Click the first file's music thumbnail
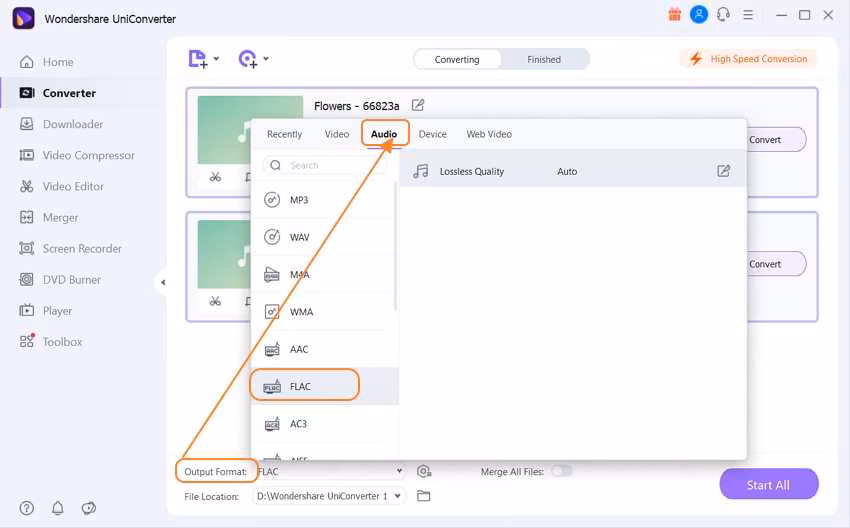Screen dimensions: 850x528 [224, 130]
